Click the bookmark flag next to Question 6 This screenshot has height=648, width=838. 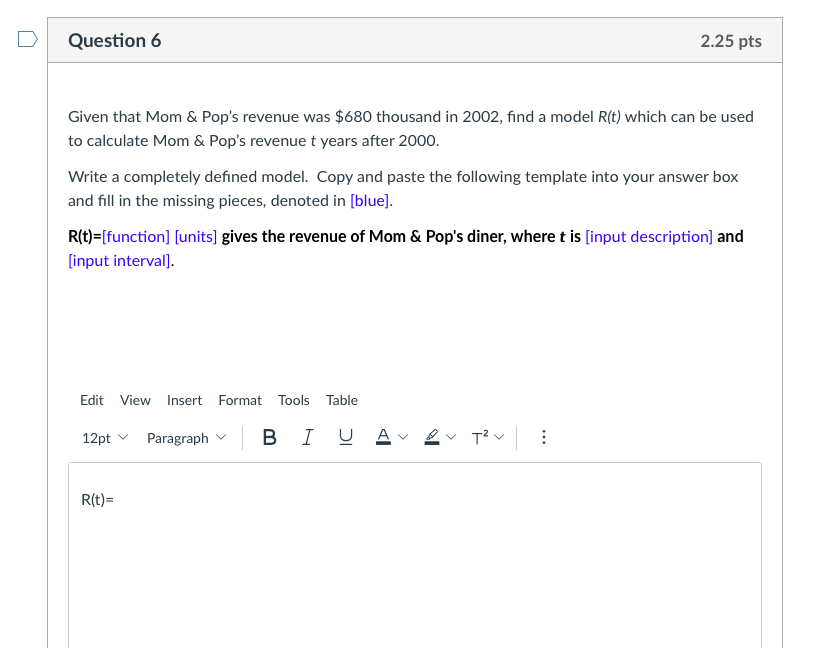(x=27, y=38)
